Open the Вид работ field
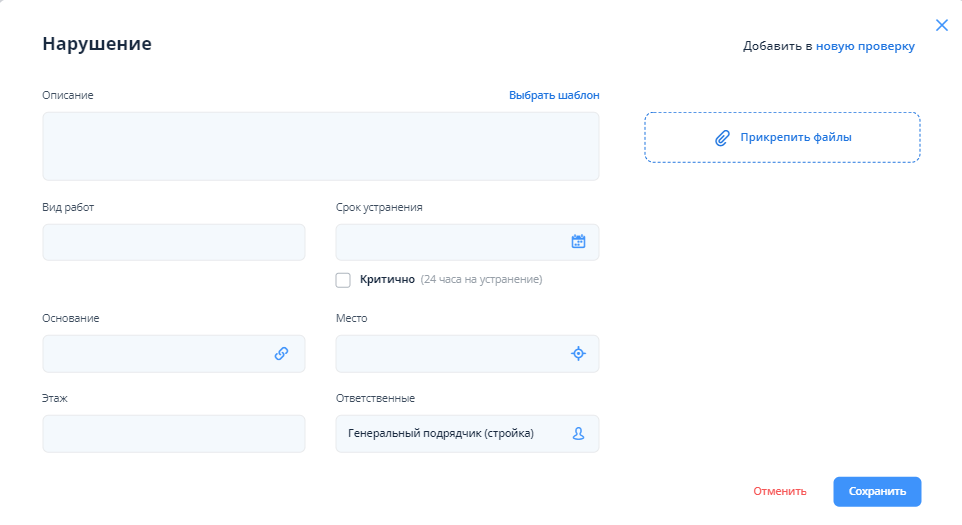The image size is (962, 525). click(173, 242)
